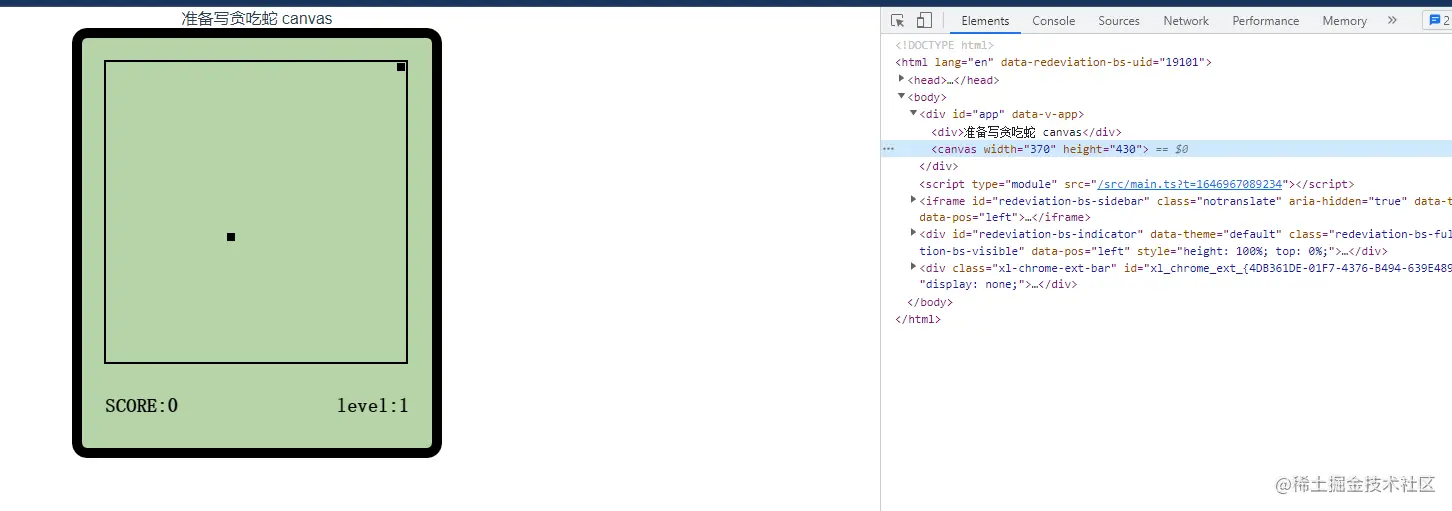Select the Memory tab
Viewport: 1452px width, 511px height.
1344,20
